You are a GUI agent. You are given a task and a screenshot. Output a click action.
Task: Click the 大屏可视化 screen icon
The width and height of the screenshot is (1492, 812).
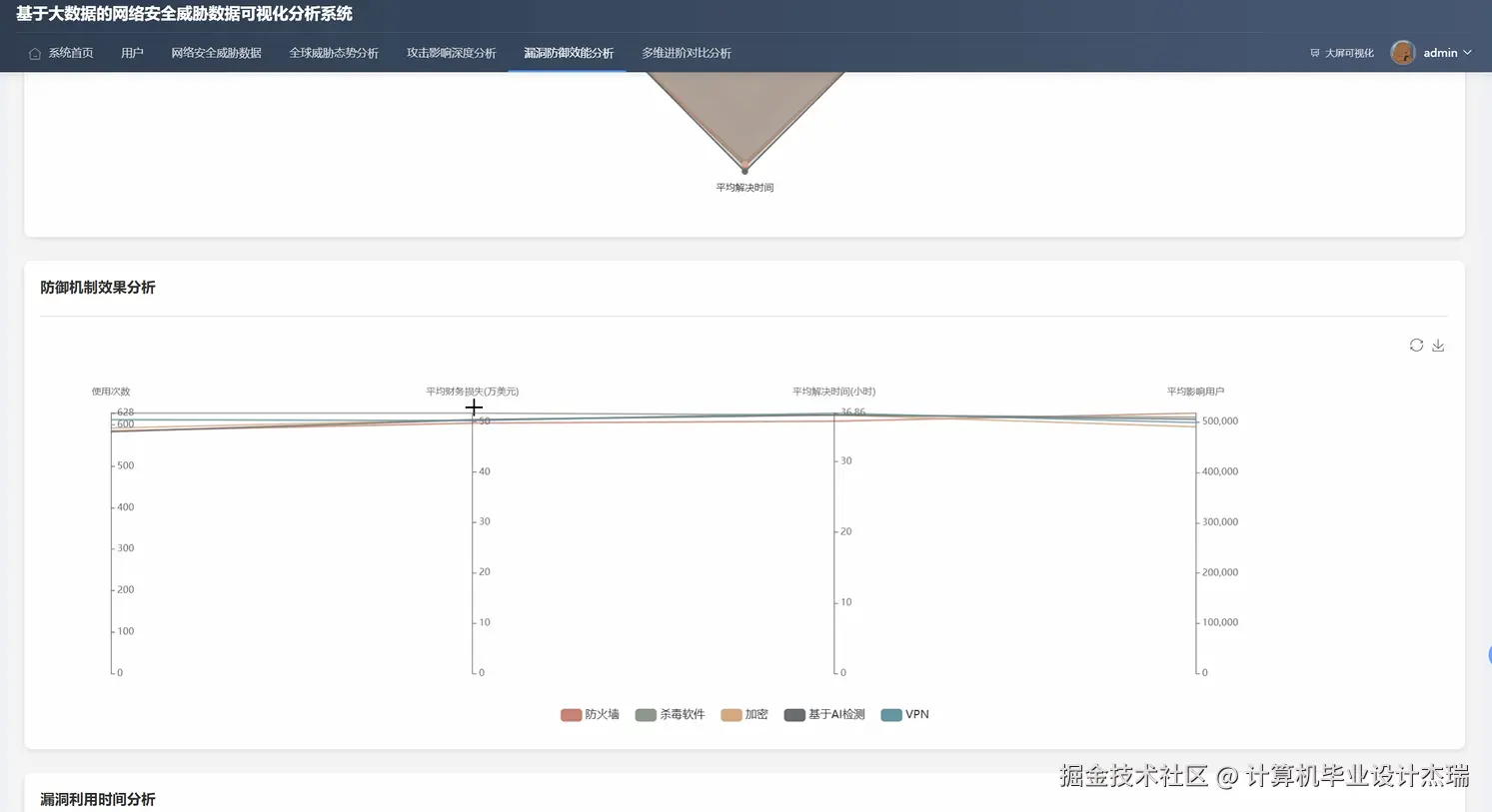(1315, 53)
